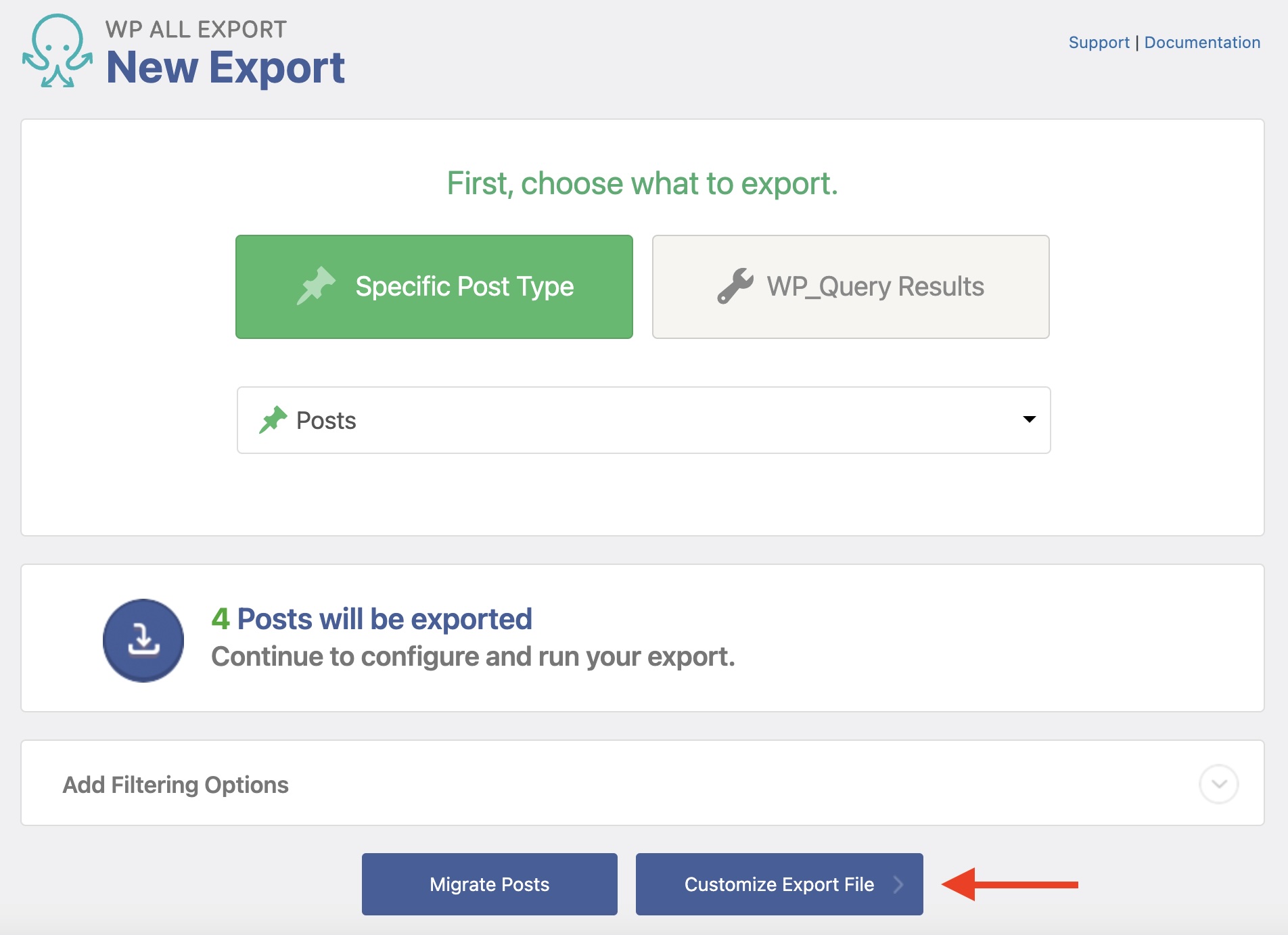The image size is (1288, 935).
Task: Click the Add Filtering Options header label
Action: click(176, 785)
